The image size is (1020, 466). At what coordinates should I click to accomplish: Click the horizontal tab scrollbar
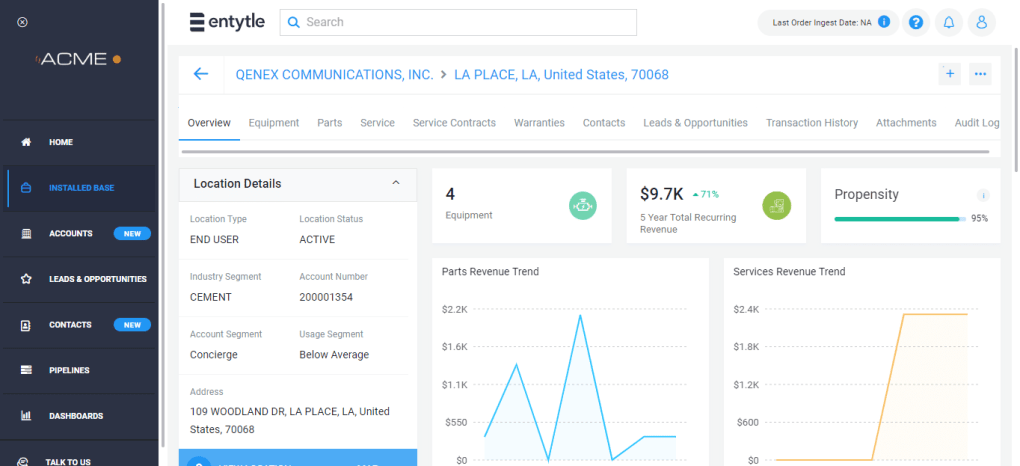coord(585,152)
